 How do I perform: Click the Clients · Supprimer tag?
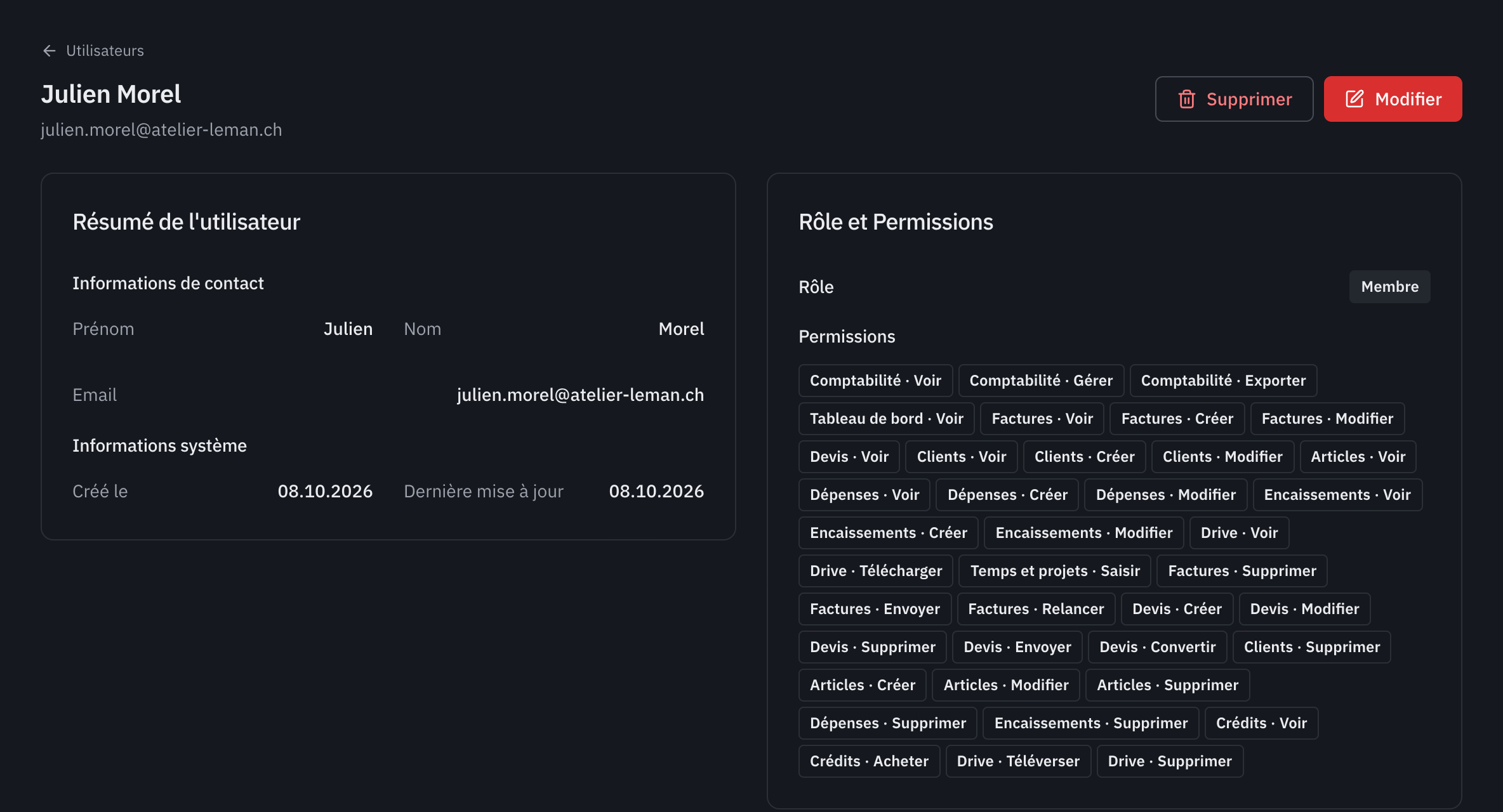click(1311, 647)
